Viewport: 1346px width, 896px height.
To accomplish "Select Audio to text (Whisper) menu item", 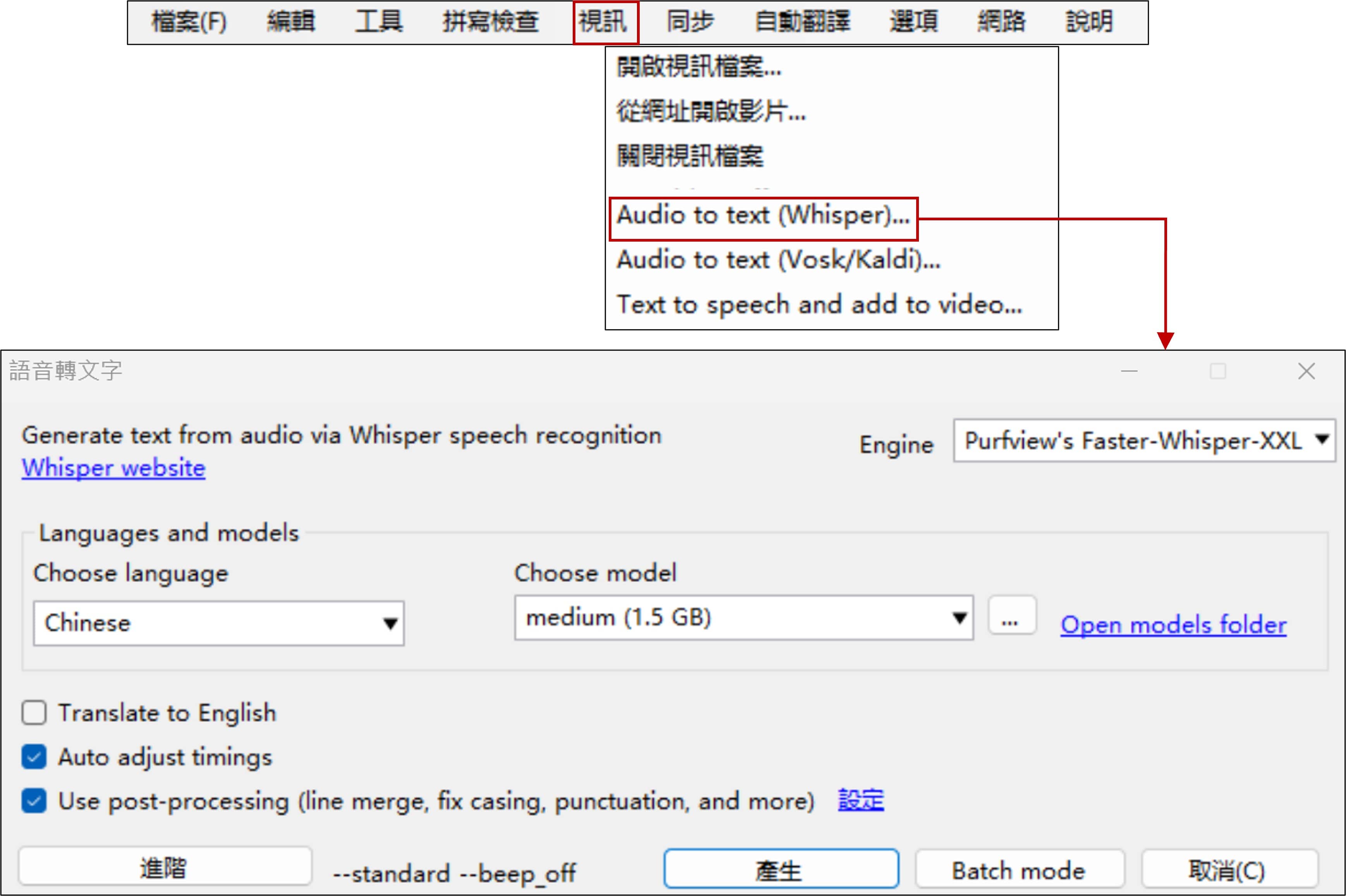I will [x=763, y=216].
